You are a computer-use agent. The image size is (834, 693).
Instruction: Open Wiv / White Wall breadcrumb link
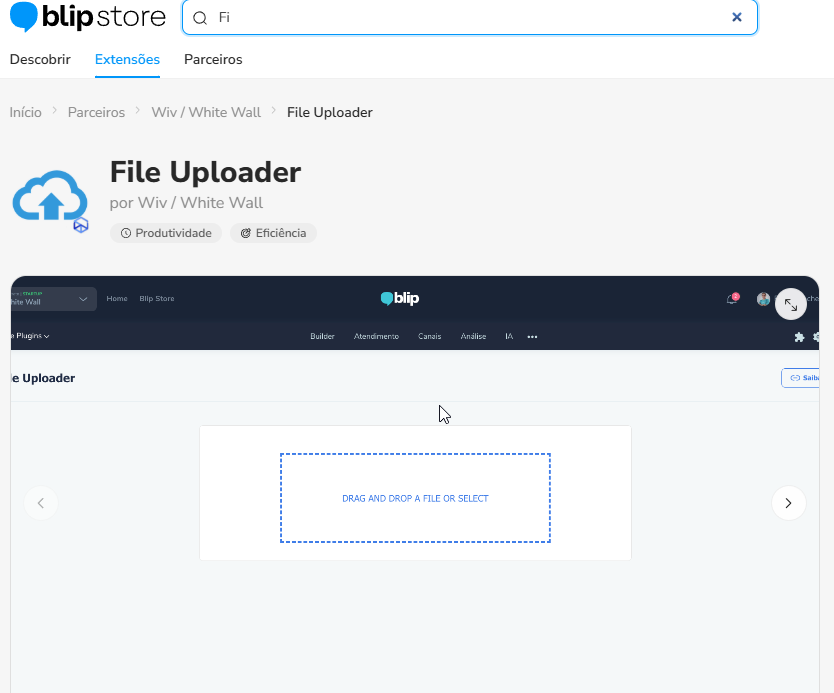206,112
